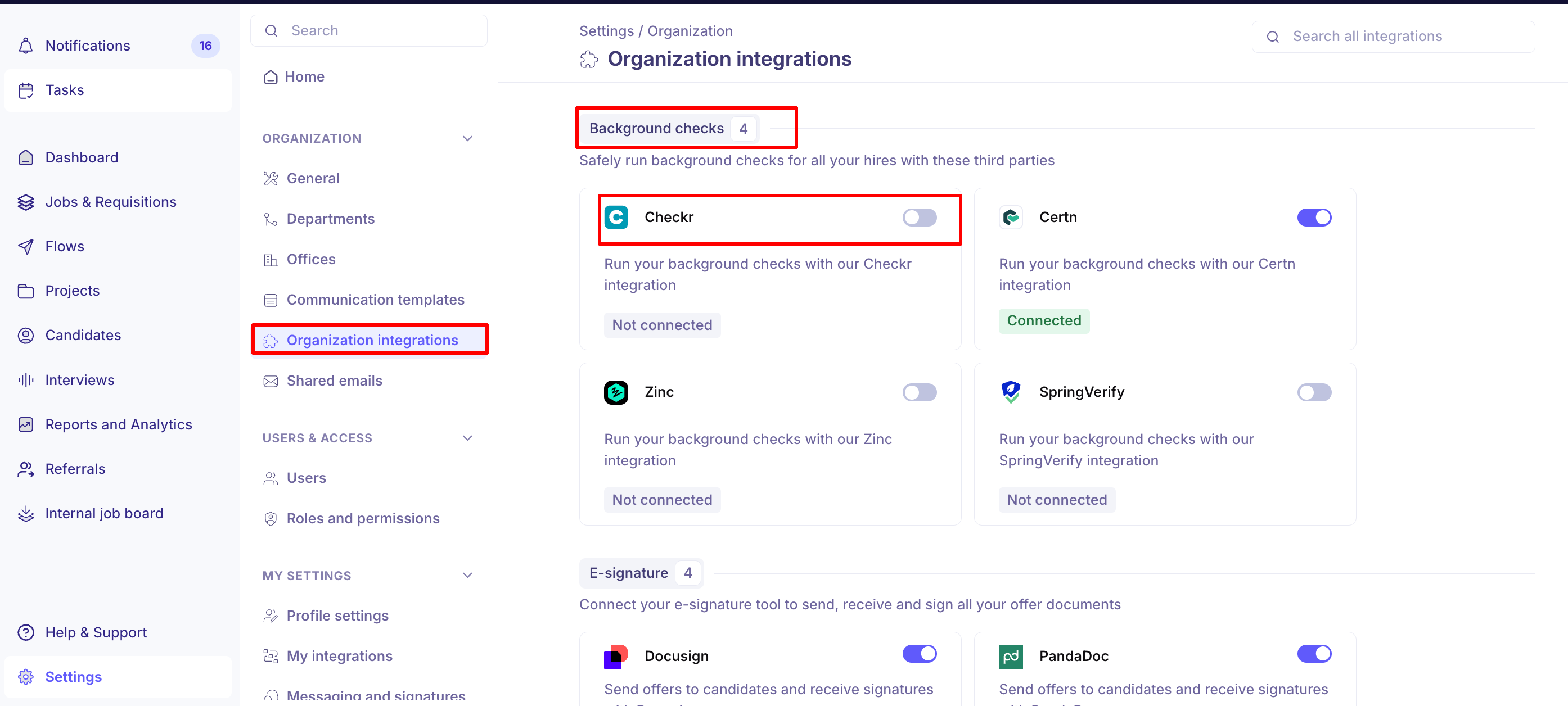Screen dimensions: 1568x706
Task: Click the Interviews waveform icon
Action: pos(25,380)
